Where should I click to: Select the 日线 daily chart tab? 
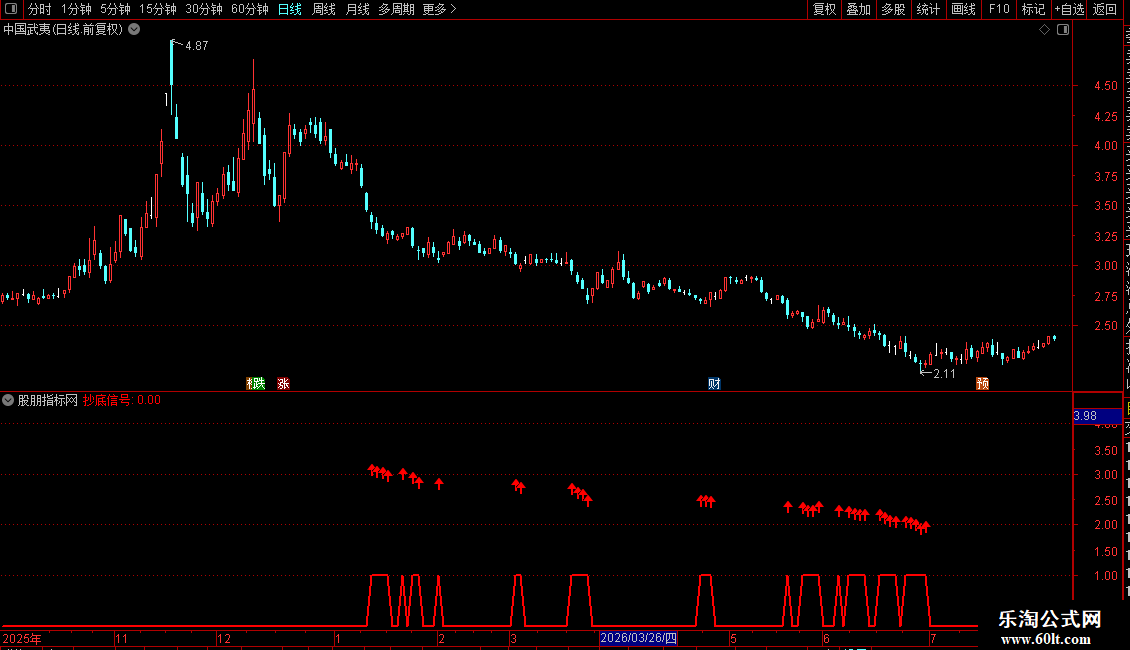pyautogui.click(x=290, y=9)
